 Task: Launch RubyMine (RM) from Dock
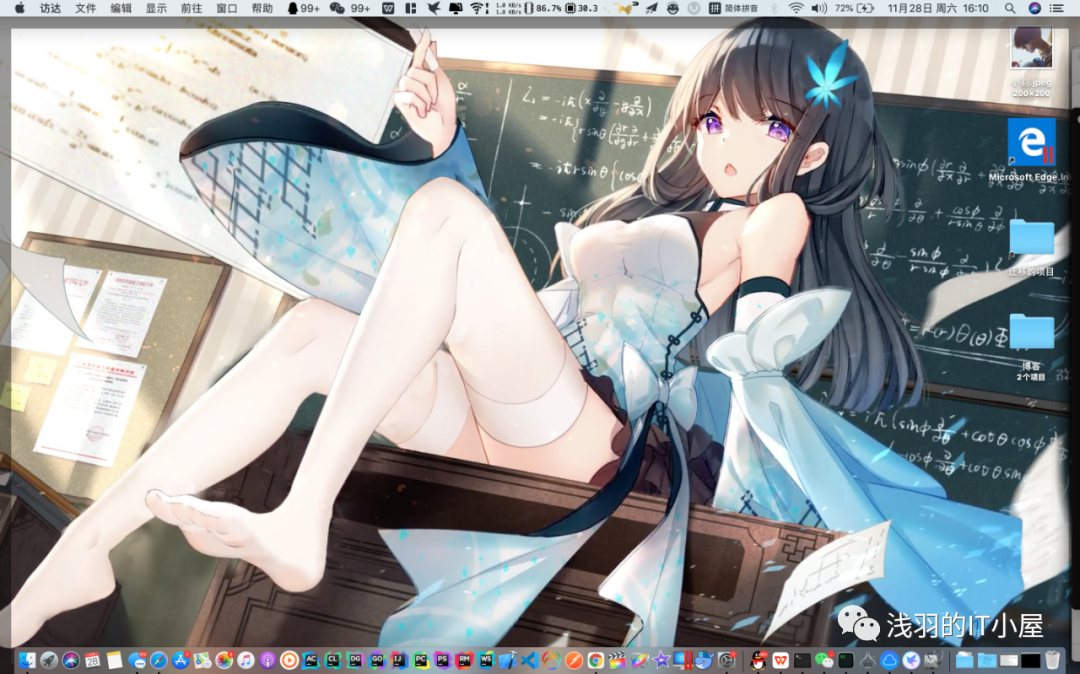464,660
